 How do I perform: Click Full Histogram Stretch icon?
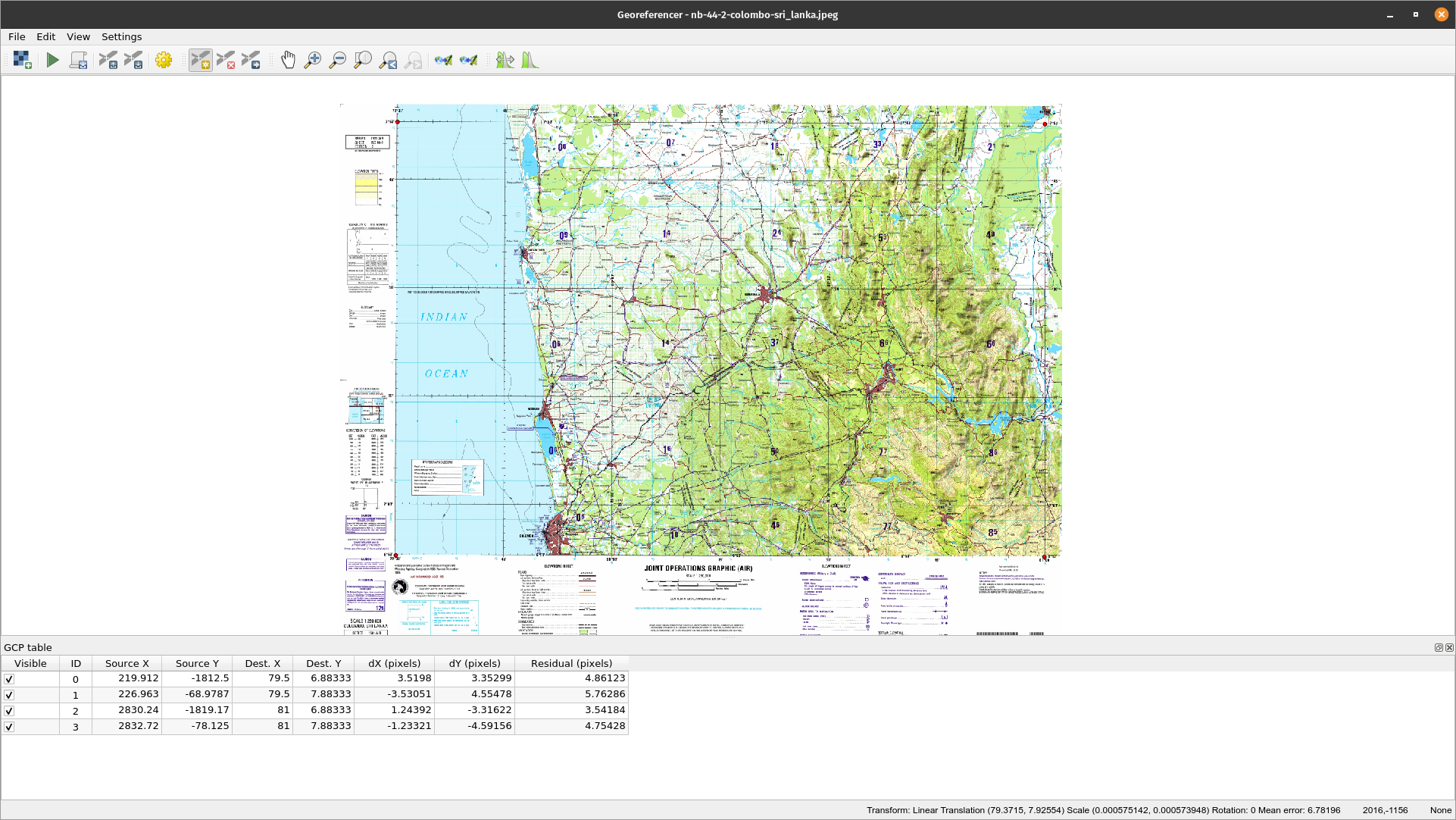click(505, 60)
